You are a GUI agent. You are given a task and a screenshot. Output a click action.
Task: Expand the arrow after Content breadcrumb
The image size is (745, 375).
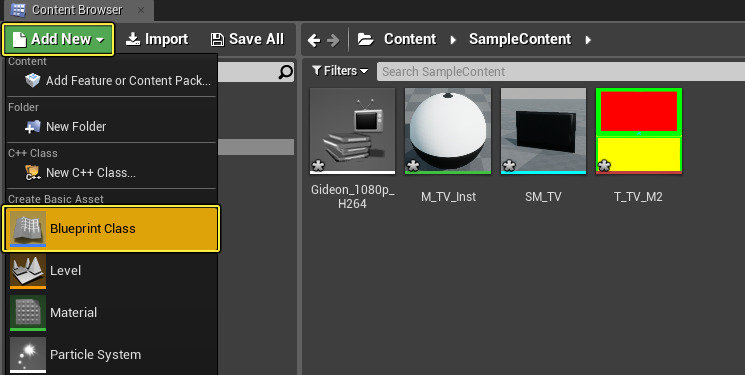[453, 40]
